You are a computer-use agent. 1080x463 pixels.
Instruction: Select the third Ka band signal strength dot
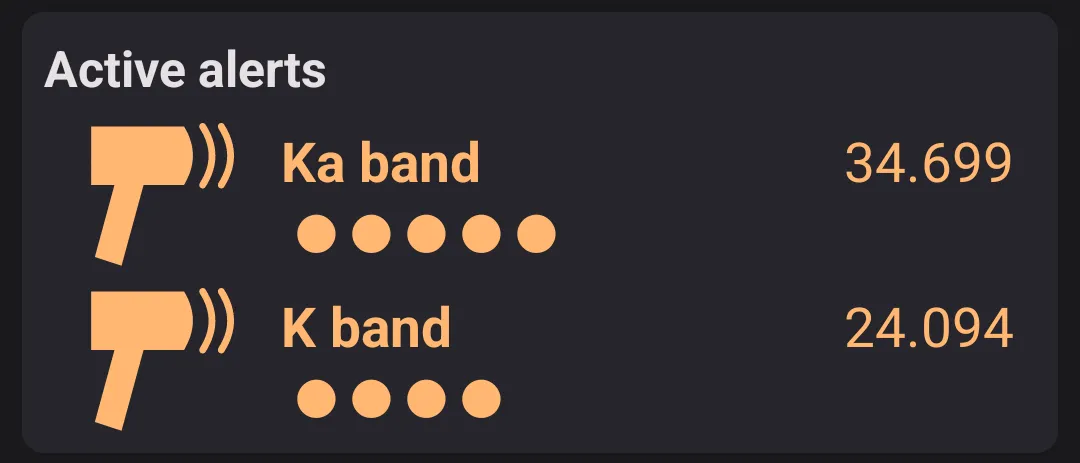click(x=426, y=234)
